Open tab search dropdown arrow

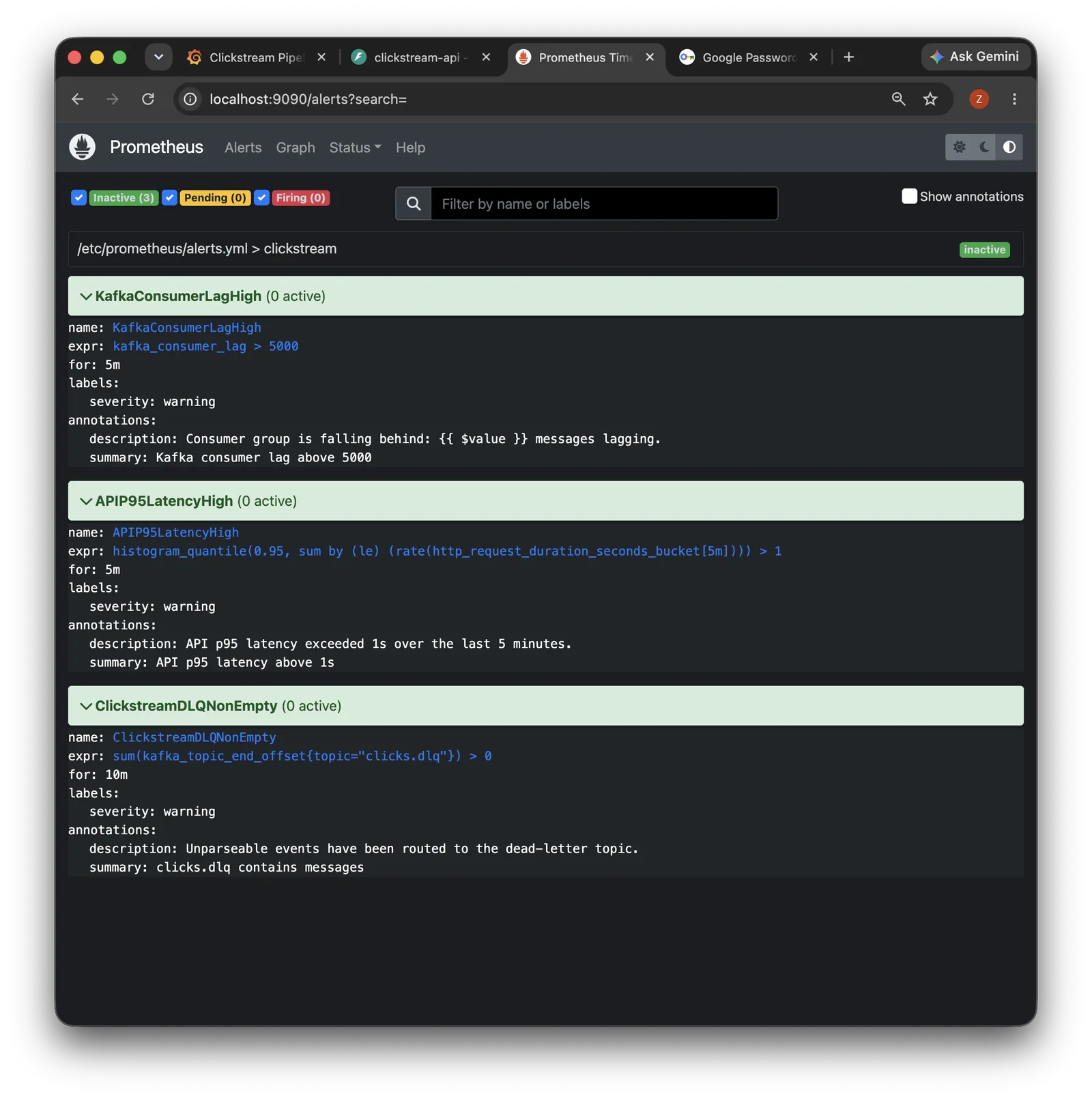pyautogui.click(x=158, y=57)
